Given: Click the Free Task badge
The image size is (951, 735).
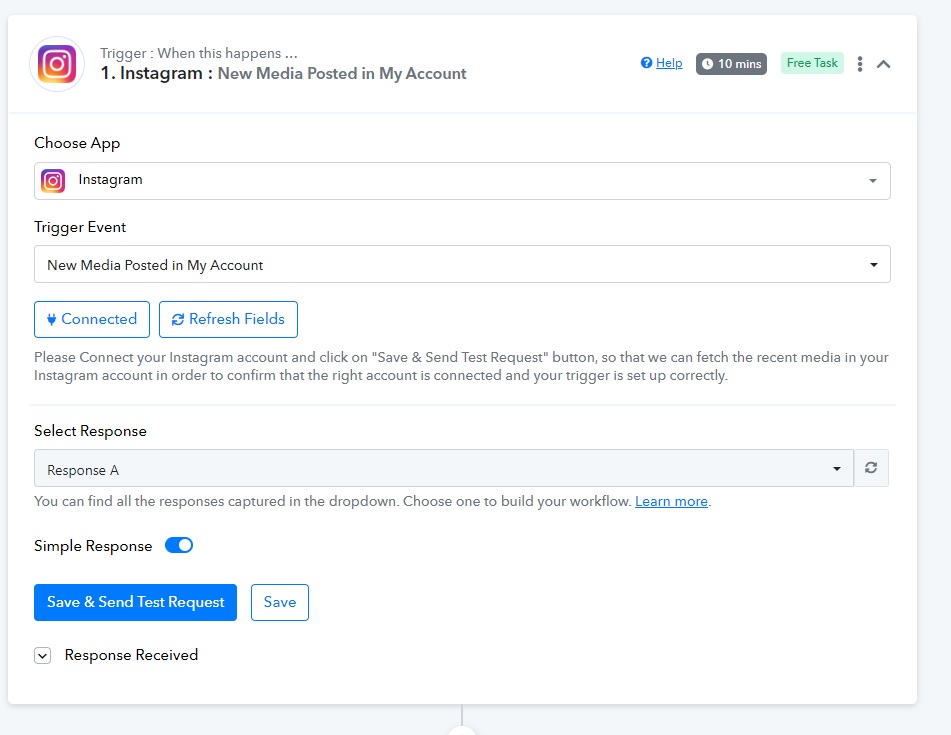Looking at the screenshot, I should pyautogui.click(x=812, y=63).
